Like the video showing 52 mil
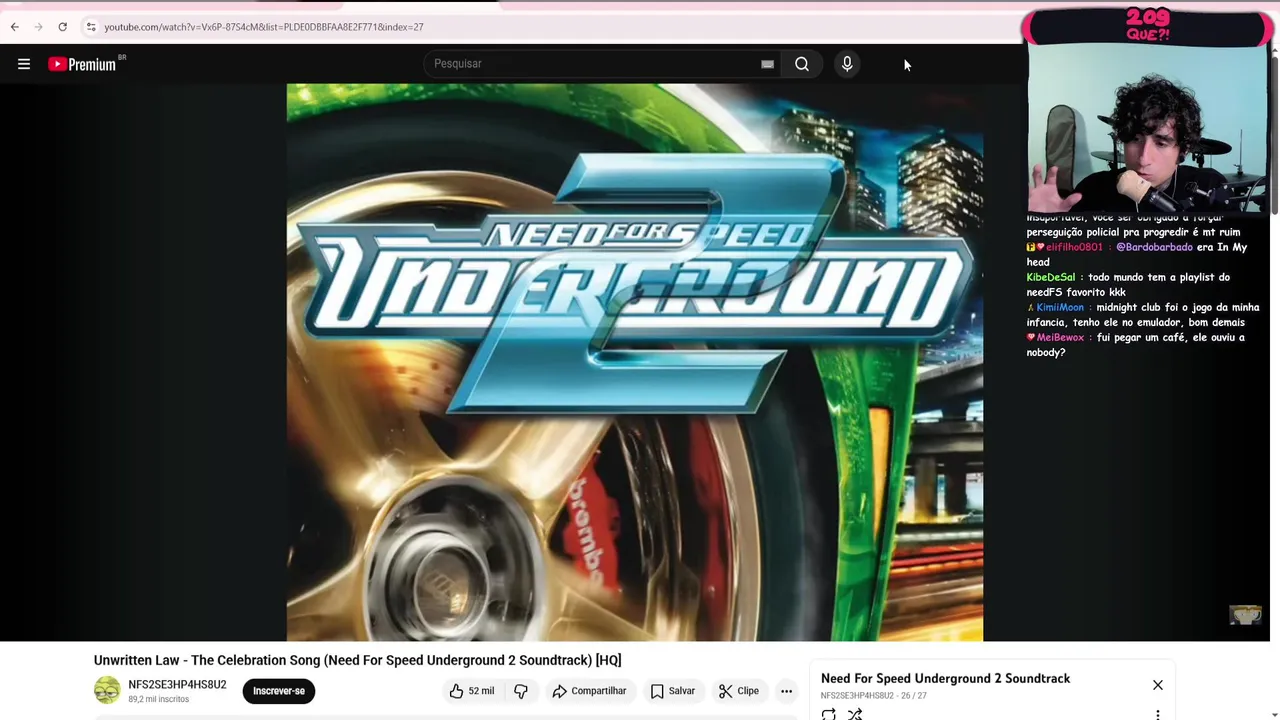 472,691
